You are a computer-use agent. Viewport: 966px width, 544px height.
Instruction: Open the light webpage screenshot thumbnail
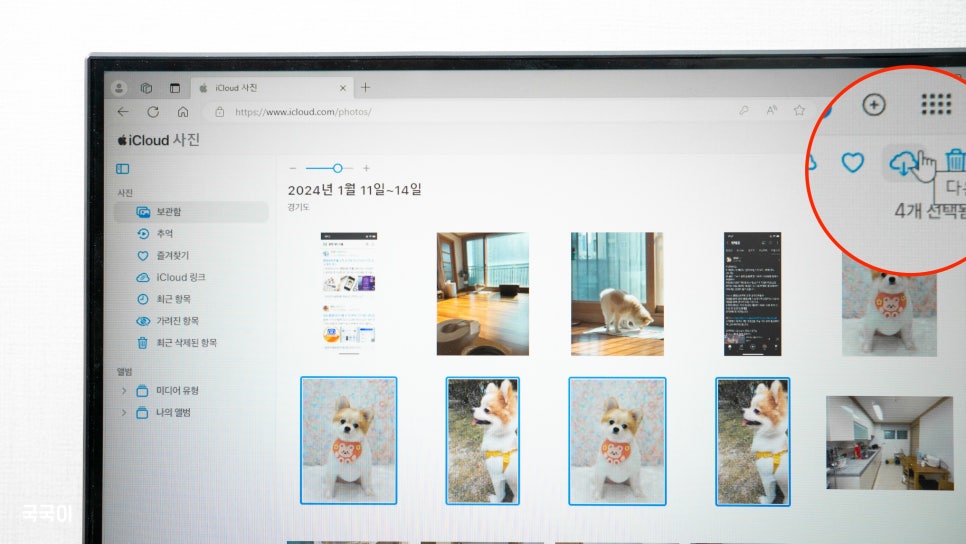349,293
